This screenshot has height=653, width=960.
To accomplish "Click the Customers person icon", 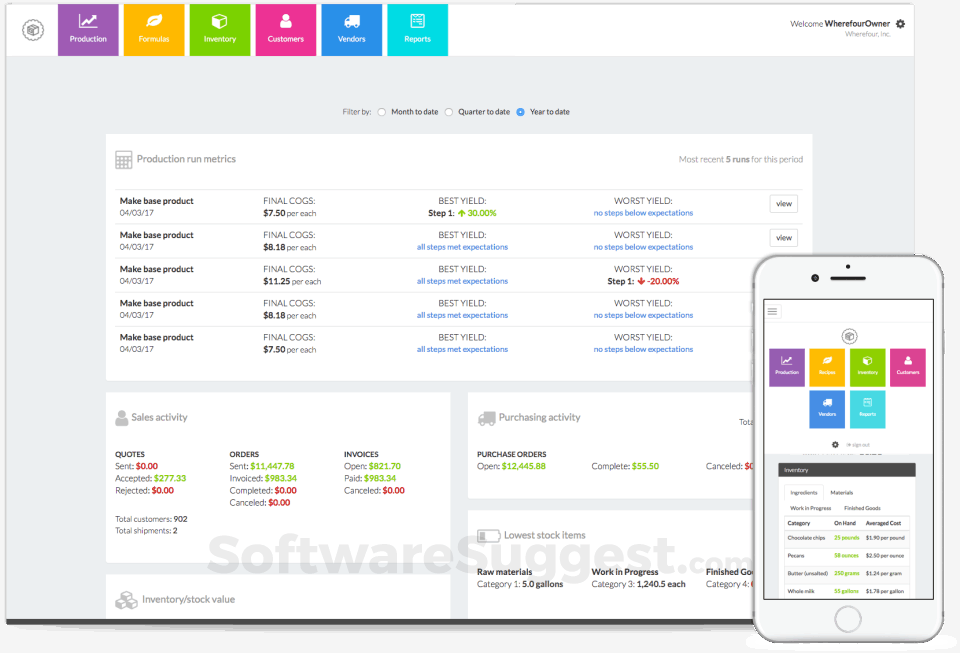I will click(x=286, y=30).
